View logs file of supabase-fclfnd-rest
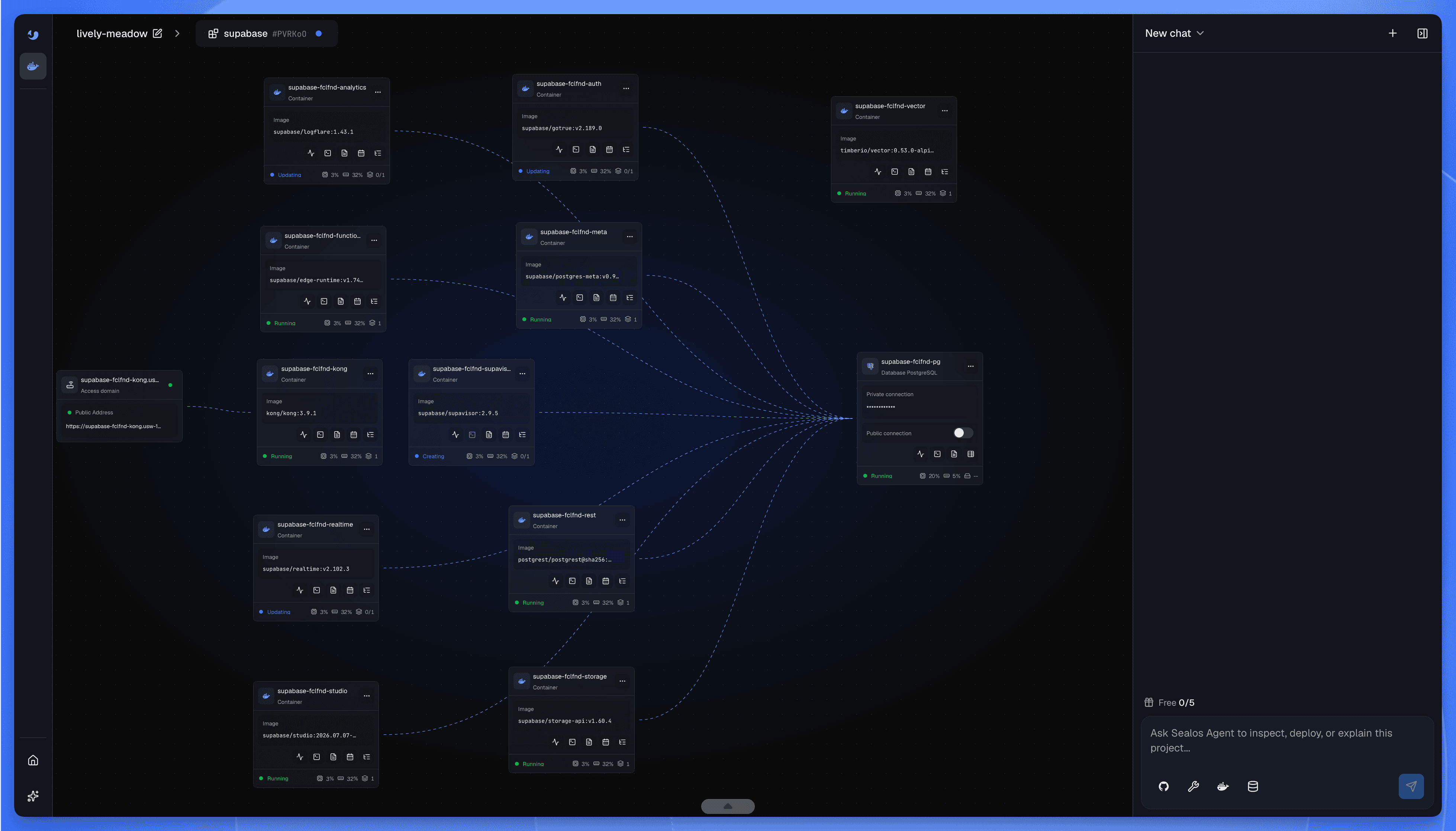Image resolution: width=1456 pixels, height=831 pixels. pyautogui.click(x=589, y=581)
